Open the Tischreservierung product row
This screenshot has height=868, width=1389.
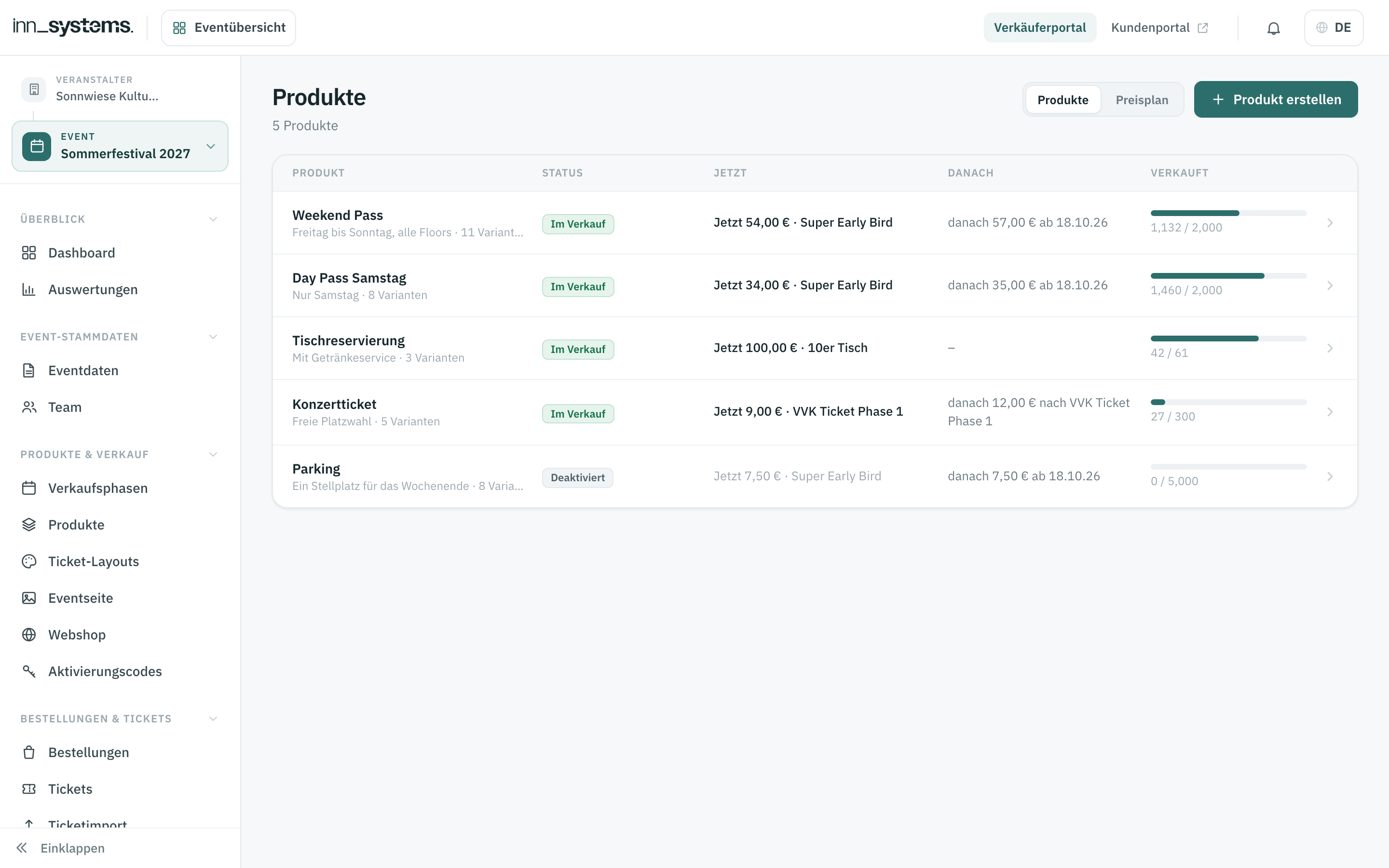pyautogui.click(x=815, y=348)
